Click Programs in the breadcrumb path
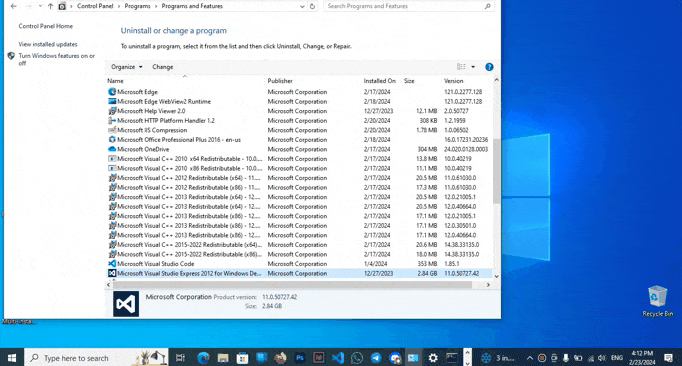 click(137, 6)
